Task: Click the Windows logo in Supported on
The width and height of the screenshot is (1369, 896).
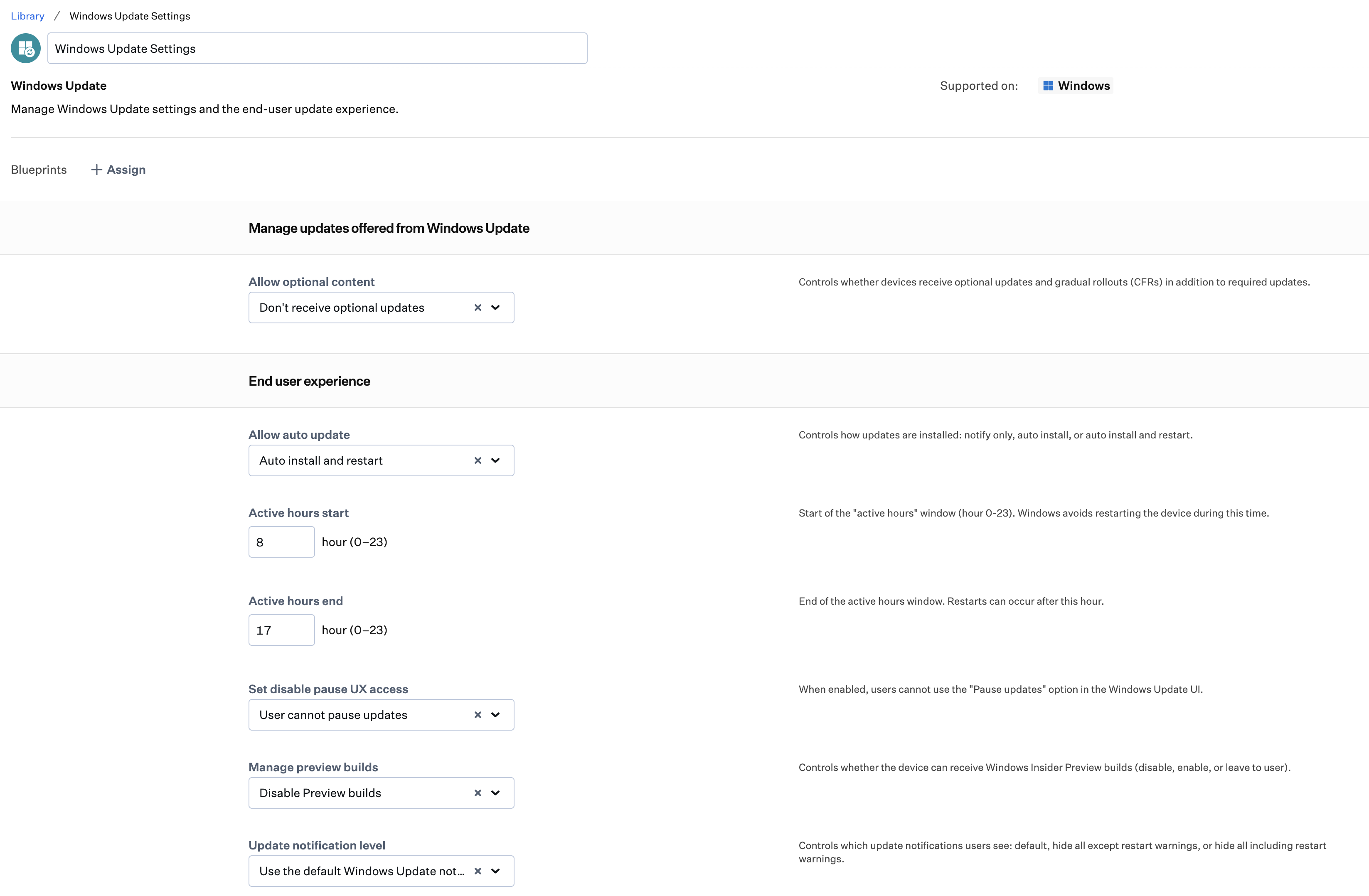Action: coord(1048,86)
